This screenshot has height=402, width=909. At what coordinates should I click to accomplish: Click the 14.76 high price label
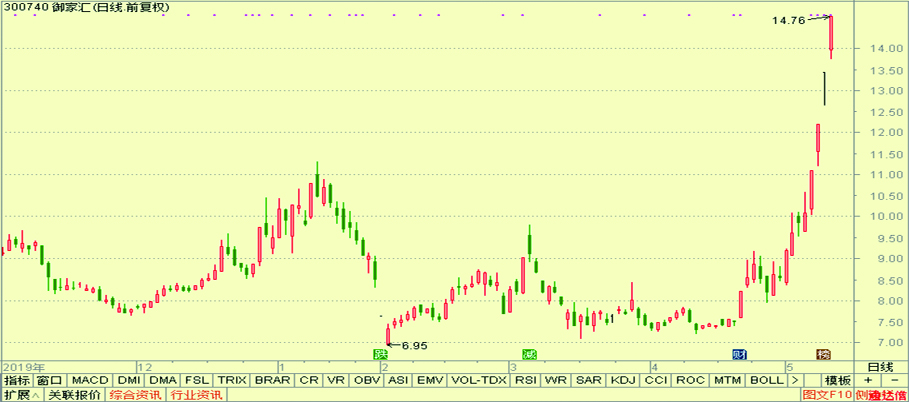[788, 20]
